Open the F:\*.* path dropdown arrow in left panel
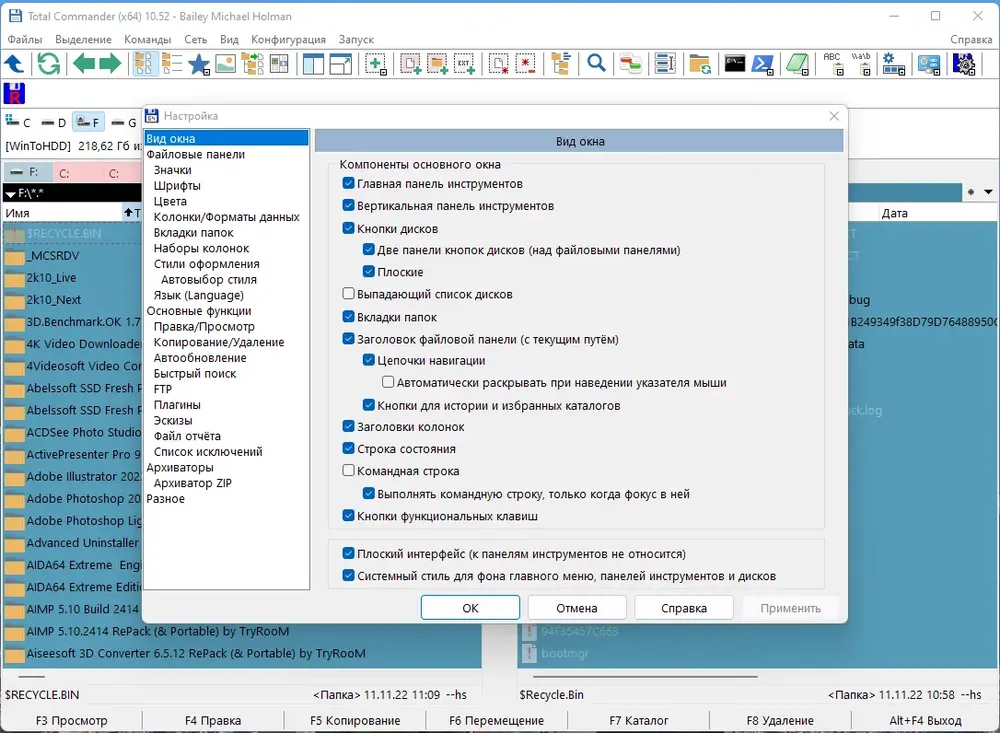This screenshot has height=733, width=1000. (x=10, y=193)
